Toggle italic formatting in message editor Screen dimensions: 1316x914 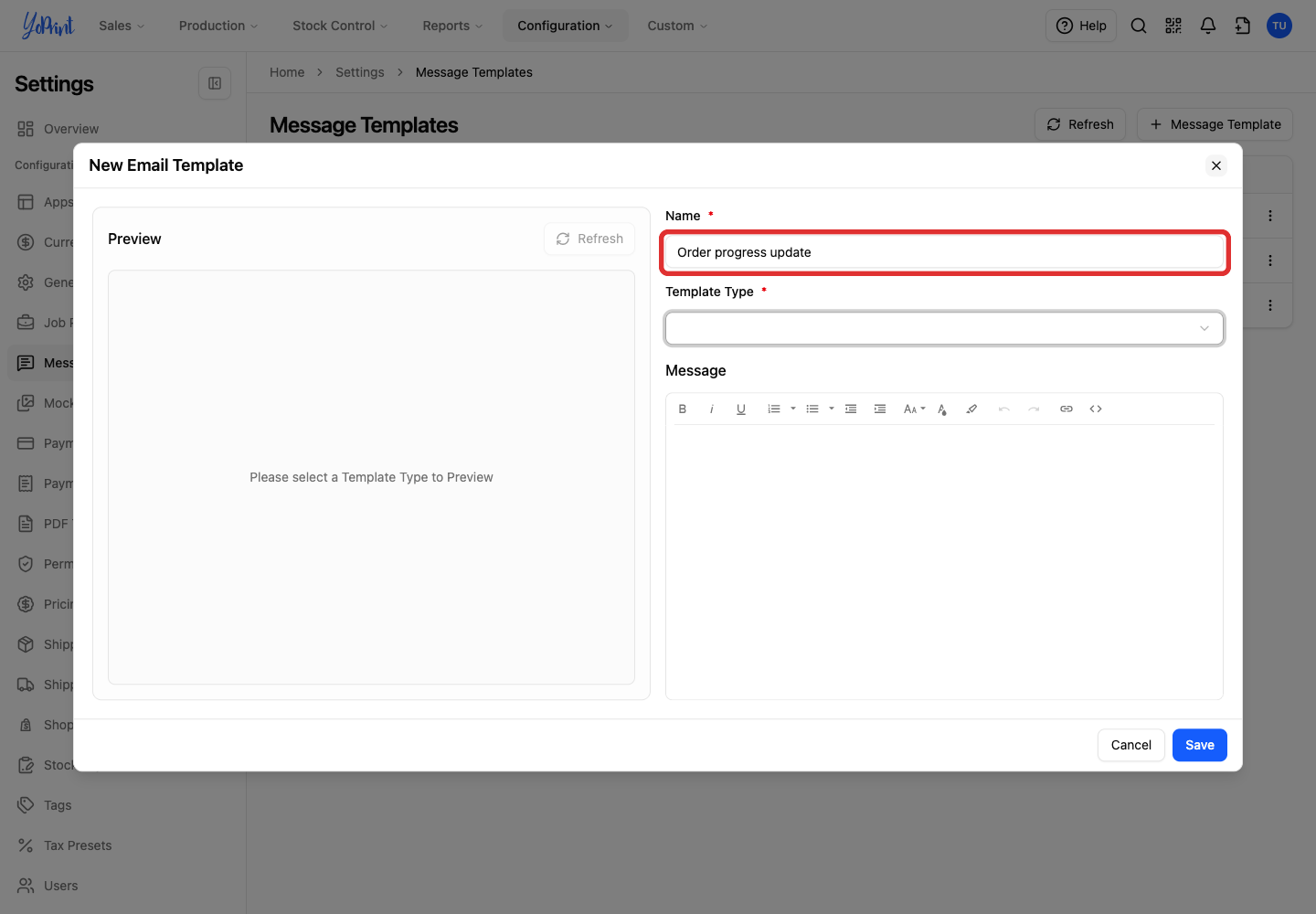tap(712, 409)
